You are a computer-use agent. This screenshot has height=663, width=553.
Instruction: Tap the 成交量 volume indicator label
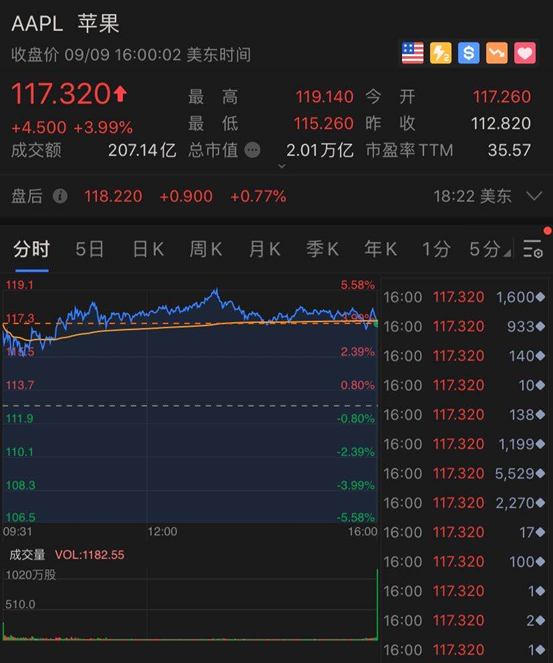(x=27, y=555)
